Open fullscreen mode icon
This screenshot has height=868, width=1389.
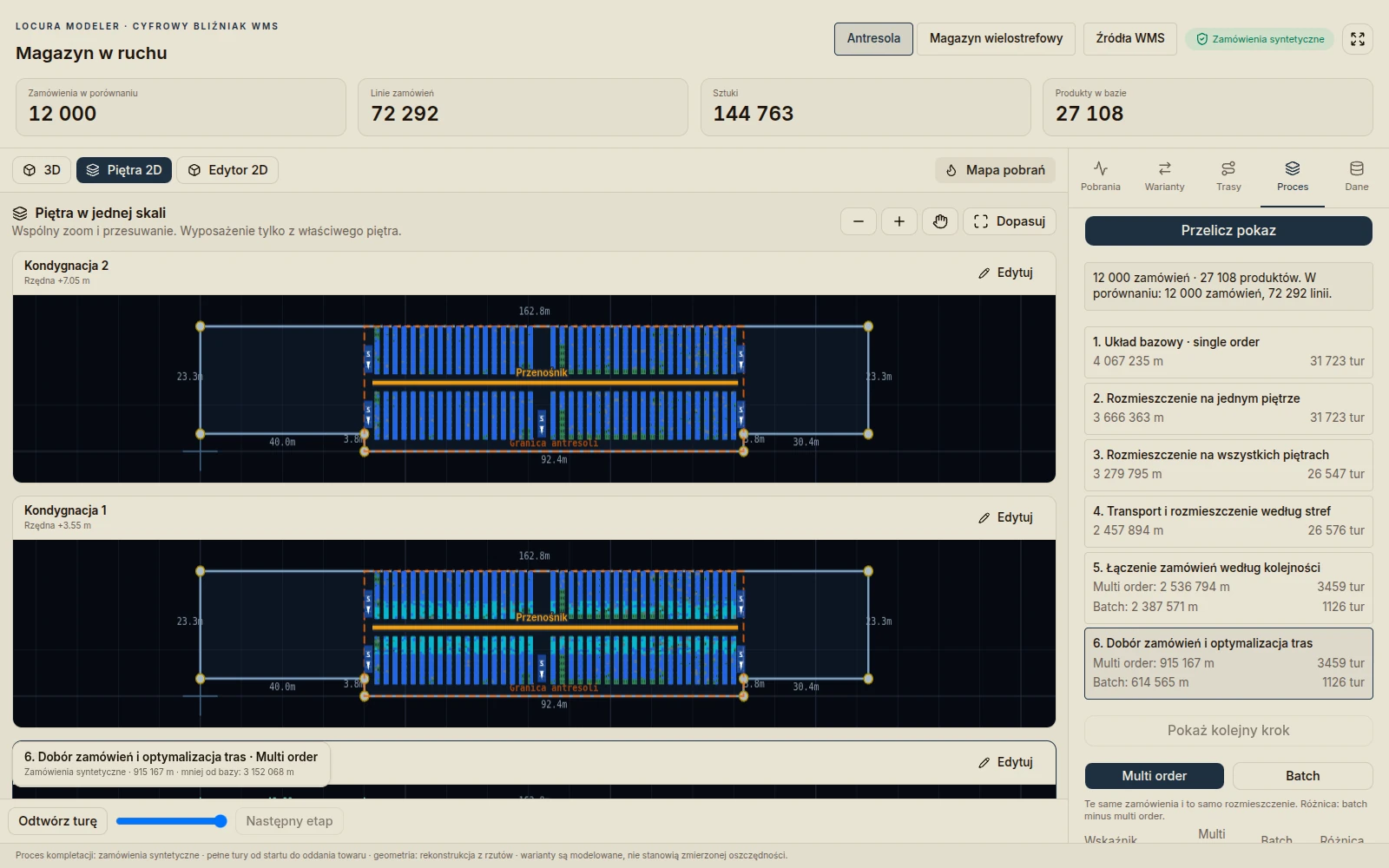1358,39
